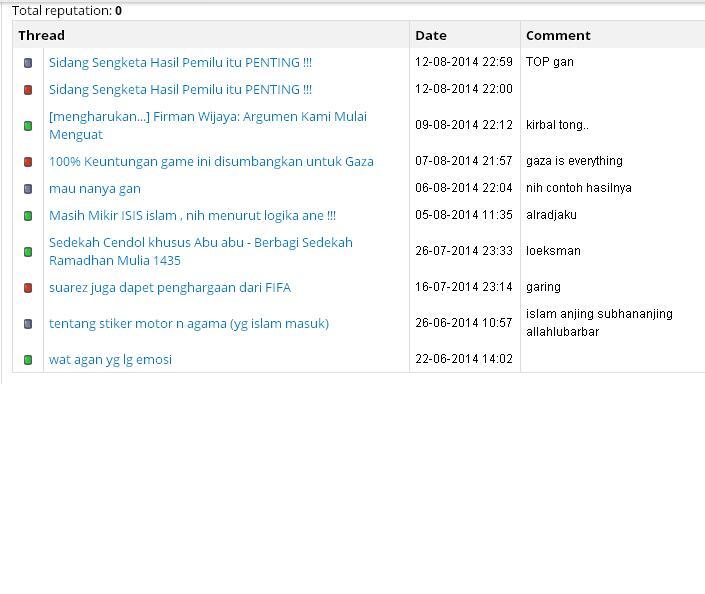This screenshot has width=705, height=594.
Task: Click comment 'garing'
Action: pyautogui.click(x=543, y=287)
